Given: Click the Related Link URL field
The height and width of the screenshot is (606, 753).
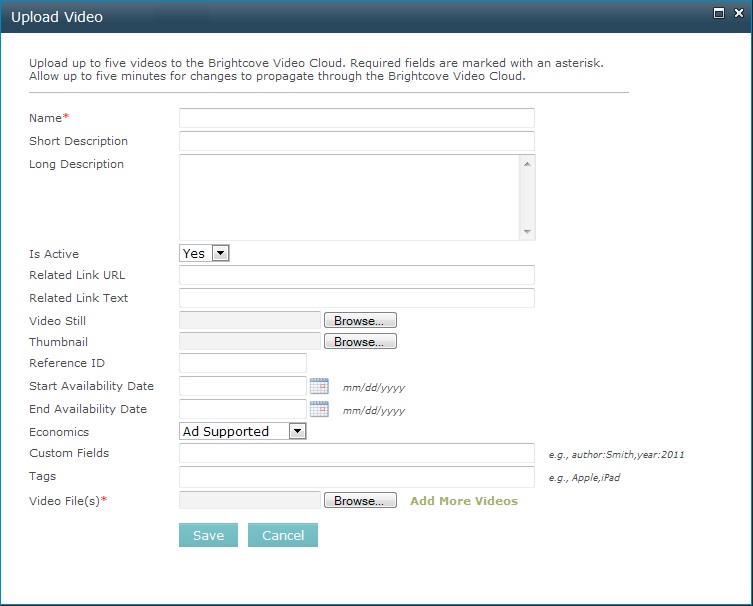Looking at the screenshot, I should click(357, 275).
